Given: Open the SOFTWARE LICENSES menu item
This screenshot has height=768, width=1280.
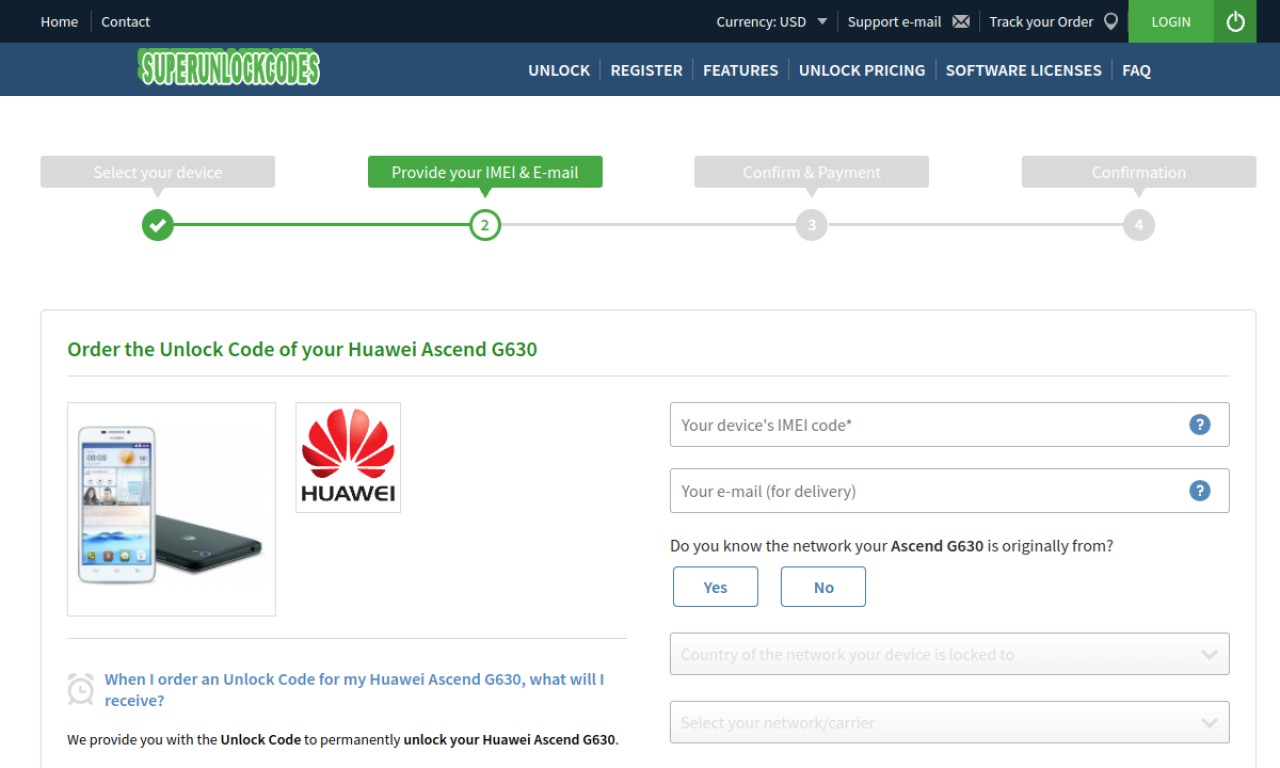Looking at the screenshot, I should (x=1023, y=70).
